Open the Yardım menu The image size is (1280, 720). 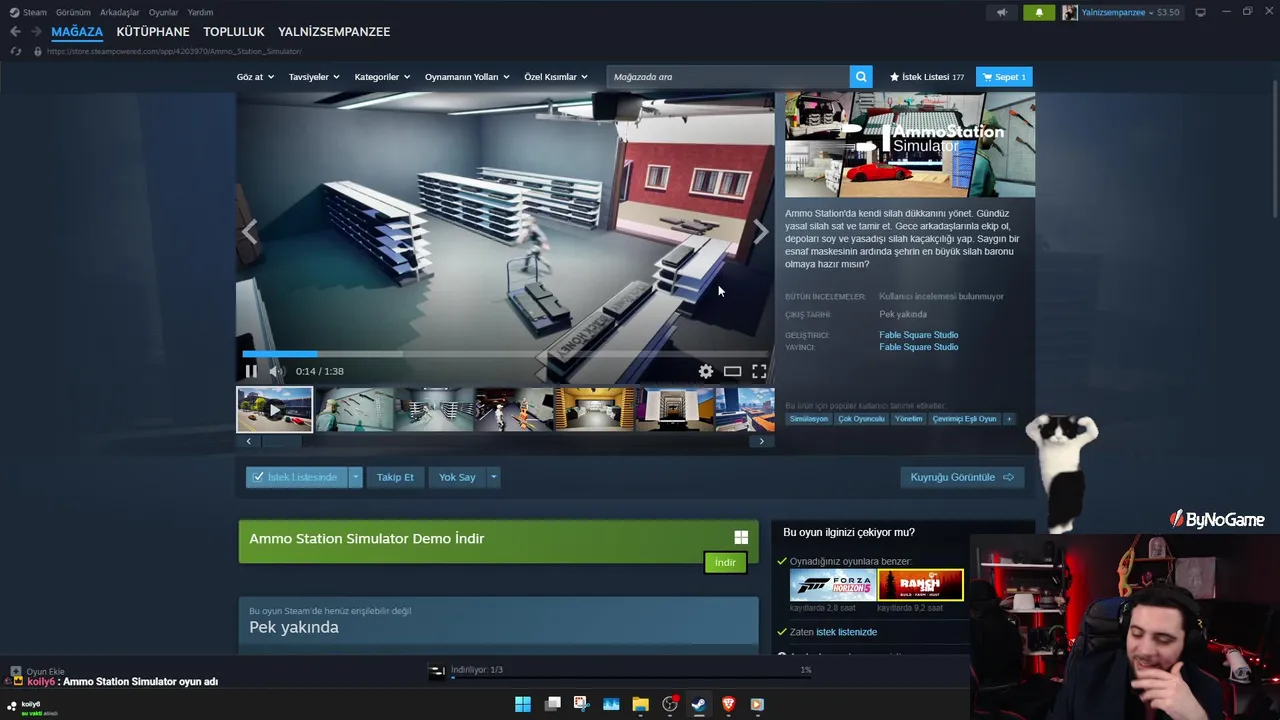200,12
